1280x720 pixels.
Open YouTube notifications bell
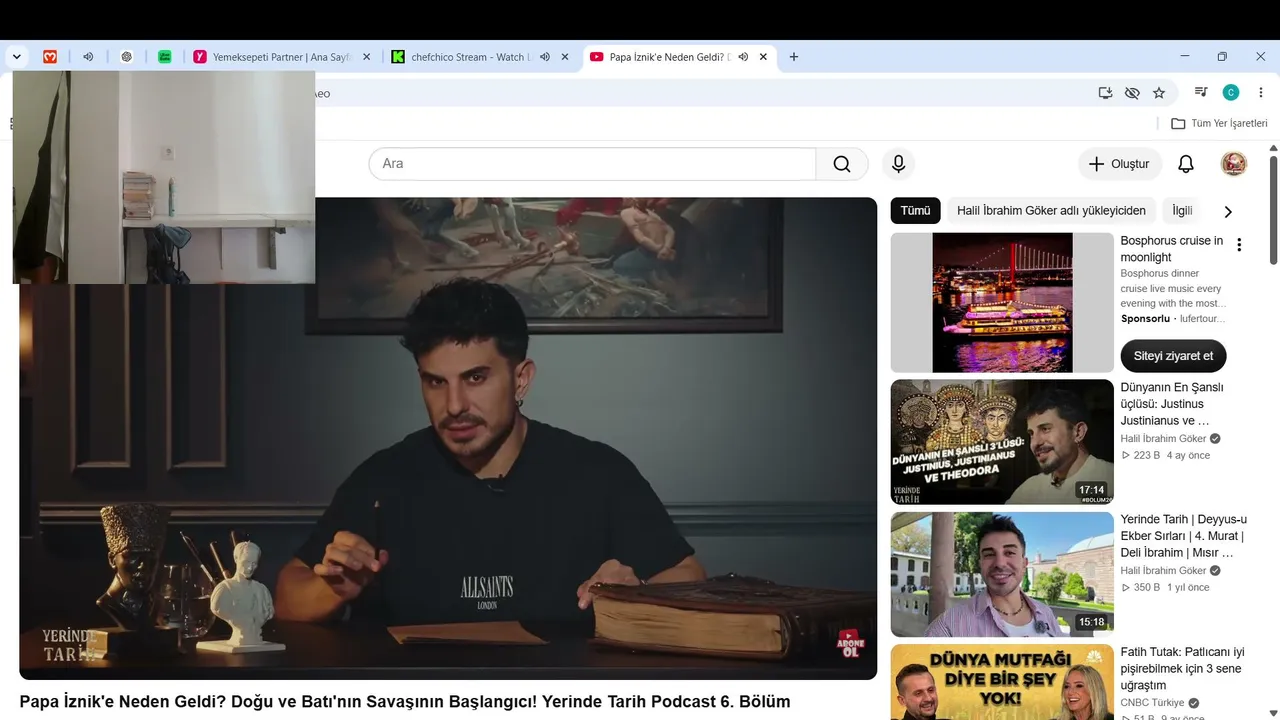[1186, 164]
